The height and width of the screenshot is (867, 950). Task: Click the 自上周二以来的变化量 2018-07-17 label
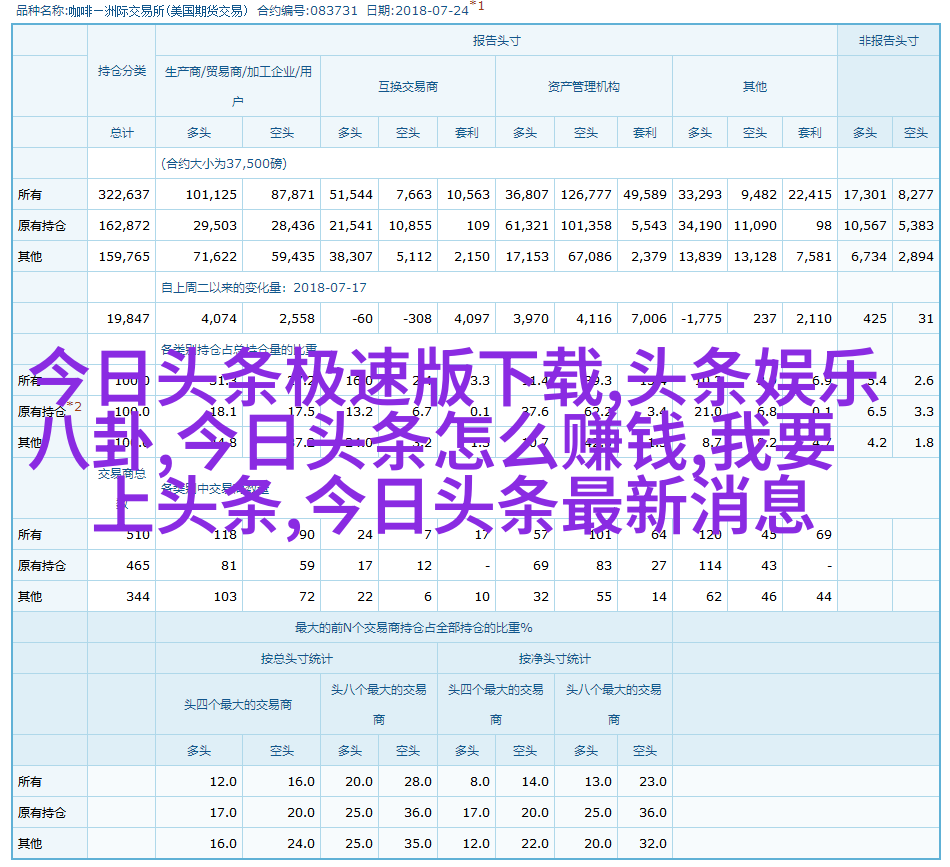tap(264, 288)
